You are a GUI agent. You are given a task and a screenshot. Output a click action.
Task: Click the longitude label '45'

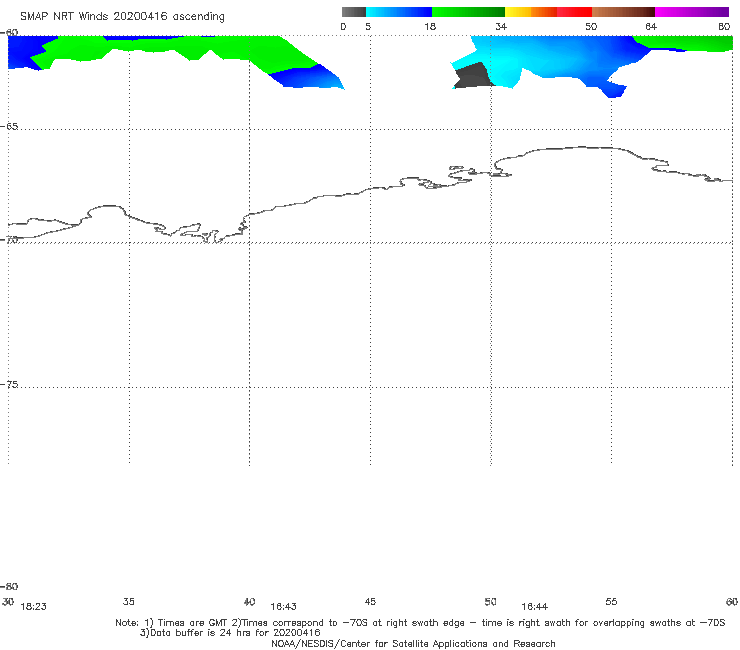tap(370, 601)
